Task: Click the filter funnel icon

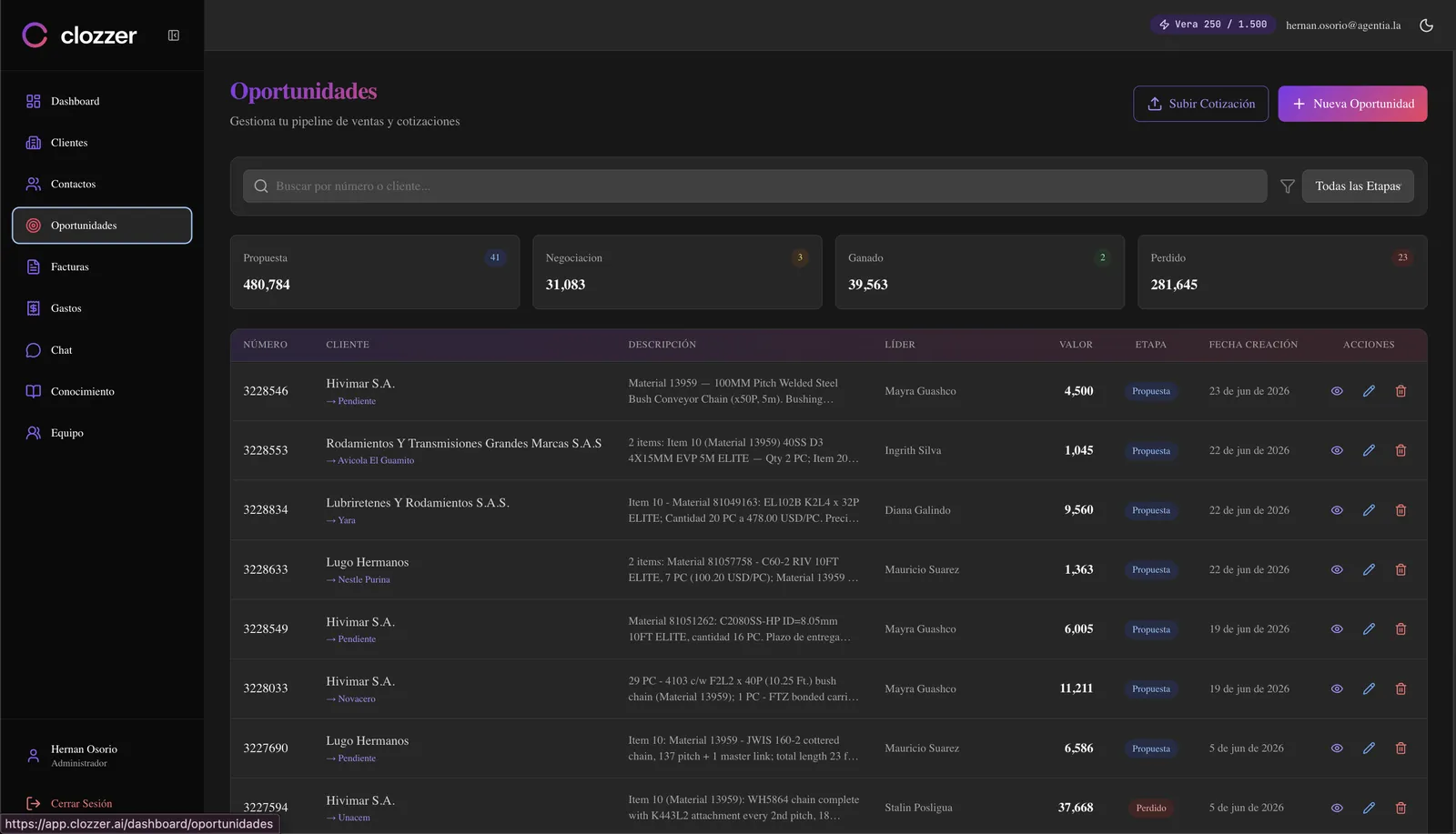Action: coord(1288,186)
